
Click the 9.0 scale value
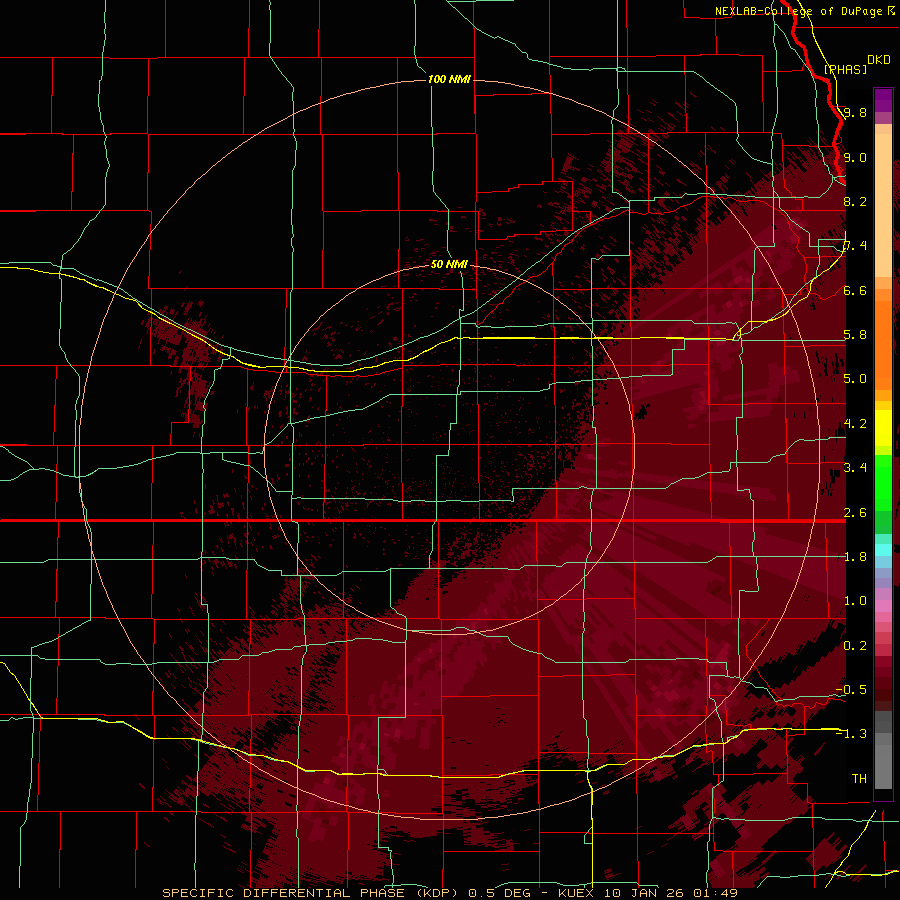tap(855, 157)
